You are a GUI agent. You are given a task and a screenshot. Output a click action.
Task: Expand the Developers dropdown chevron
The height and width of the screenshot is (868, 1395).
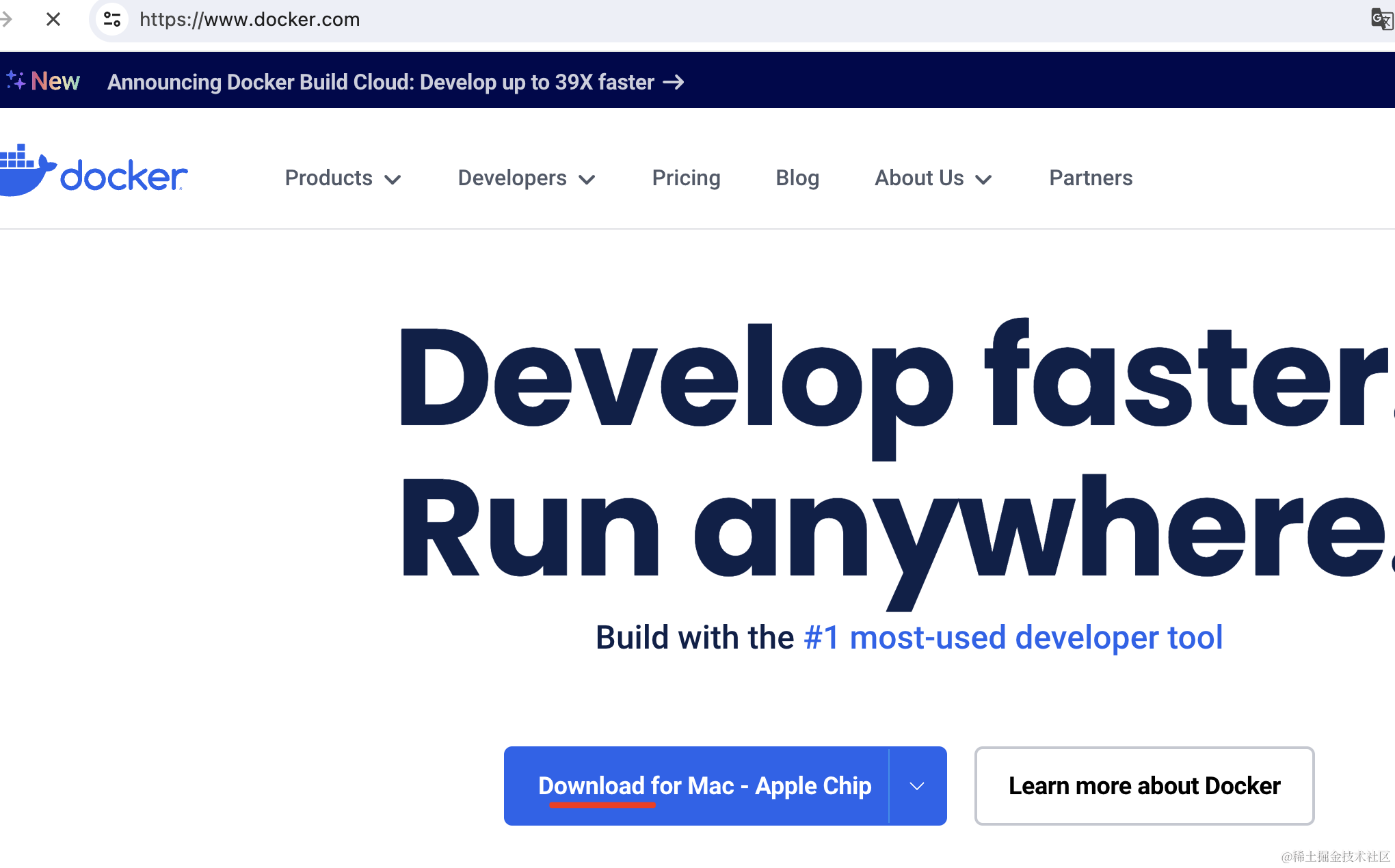(x=587, y=180)
